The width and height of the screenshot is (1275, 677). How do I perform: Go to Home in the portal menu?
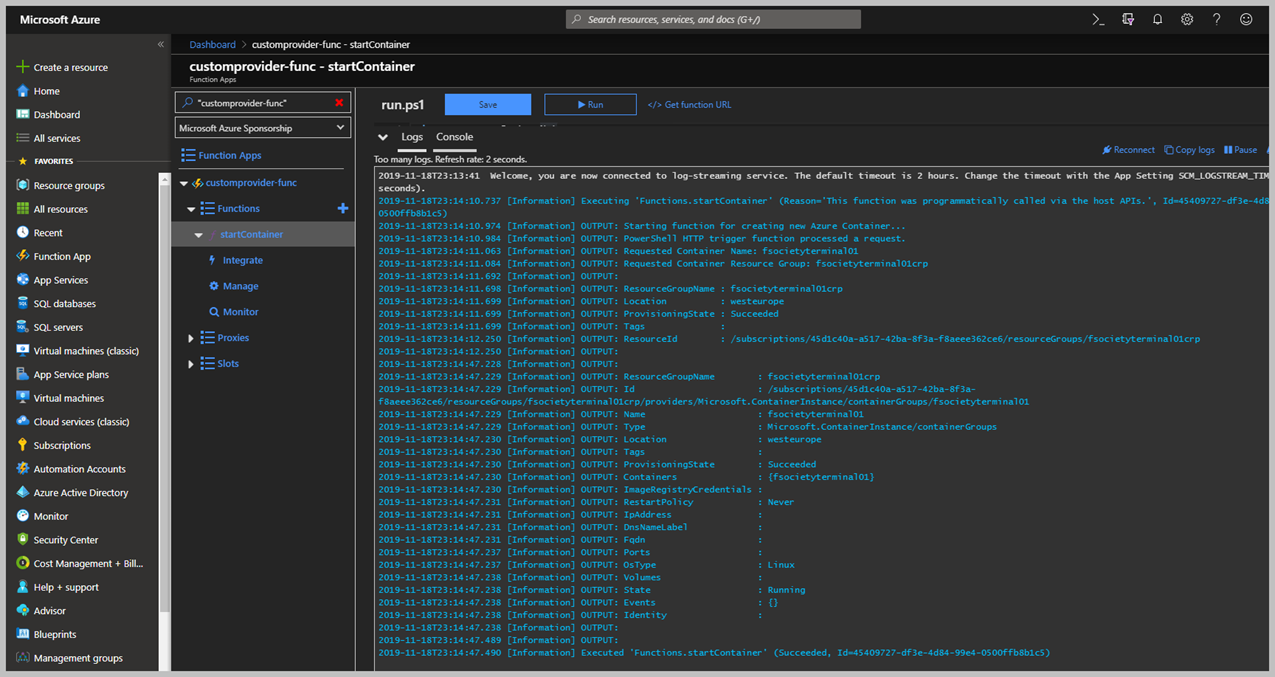click(38, 91)
